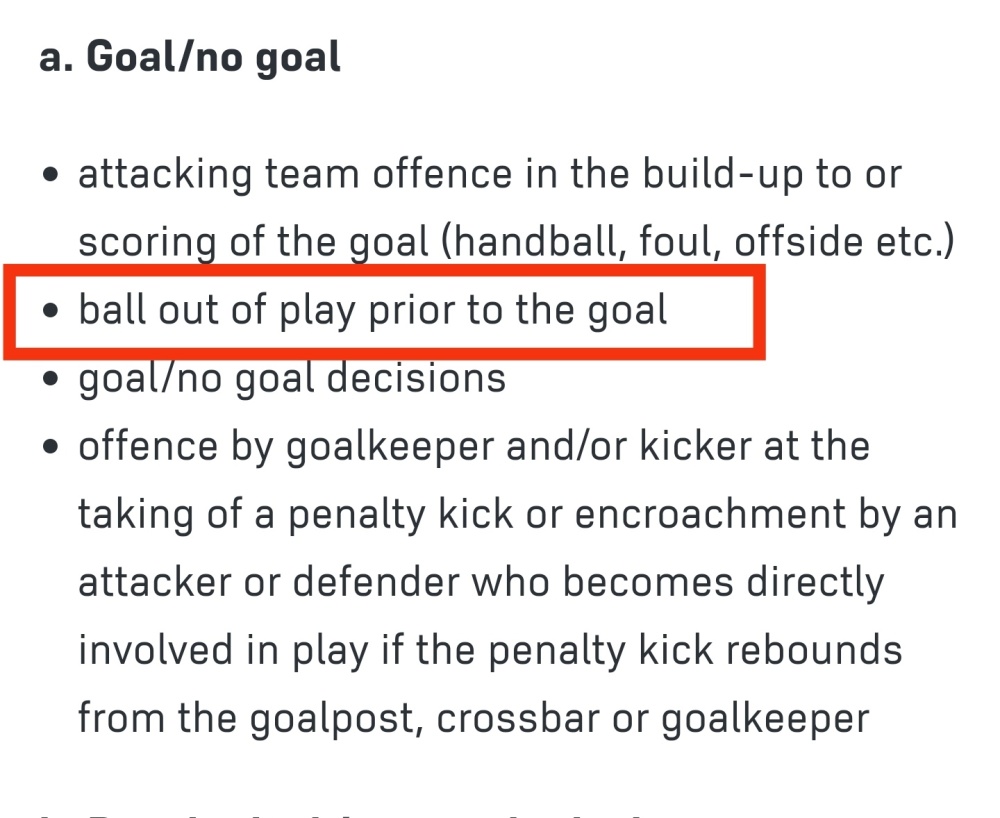Click the line "attacker or defender who becomes directly"
The width and height of the screenshot is (1000, 818).
482,582
